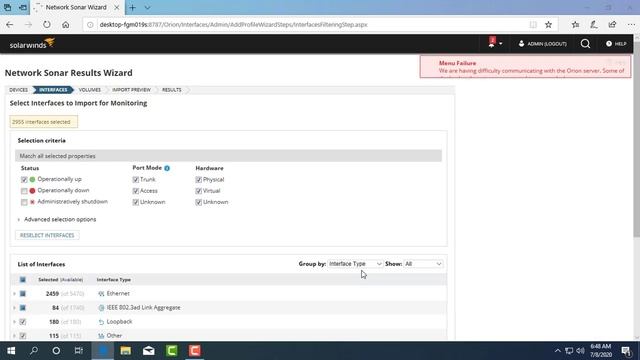The width and height of the screenshot is (640, 360).
Task: Open Windows taskbar search
Action: 34,351
